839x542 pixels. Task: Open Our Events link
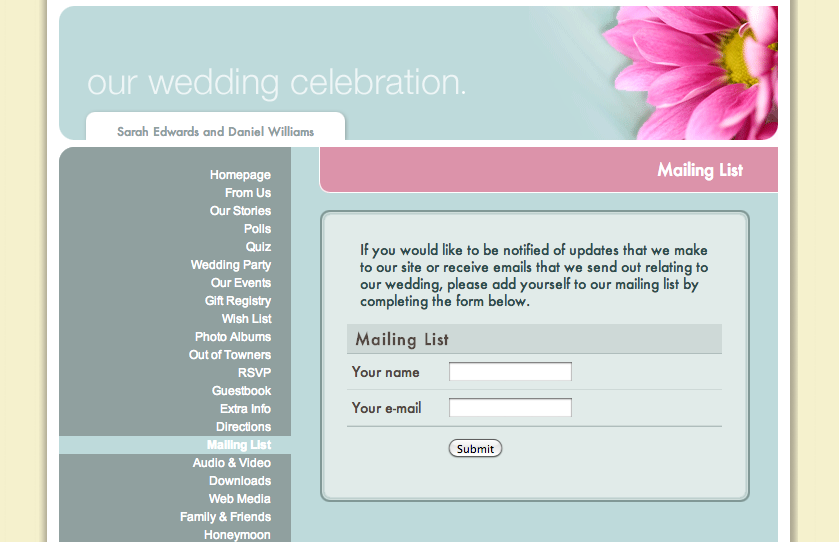pyautogui.click(x=241, y=283)
